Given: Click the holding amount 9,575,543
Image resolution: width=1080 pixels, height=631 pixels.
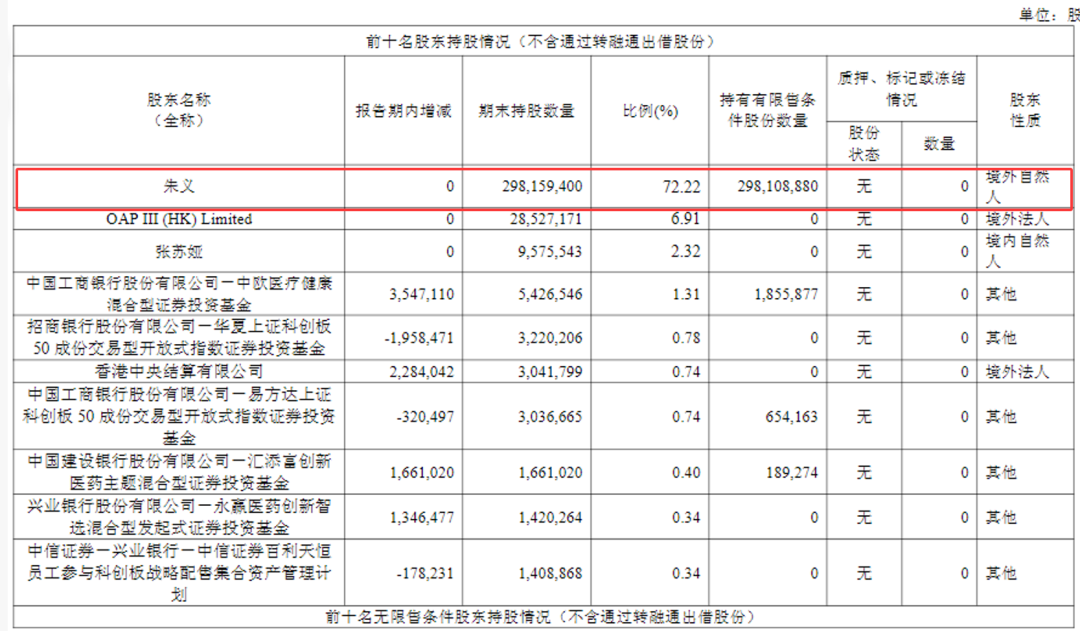Looking at the screenshot, I should click(x=550, y=251).
